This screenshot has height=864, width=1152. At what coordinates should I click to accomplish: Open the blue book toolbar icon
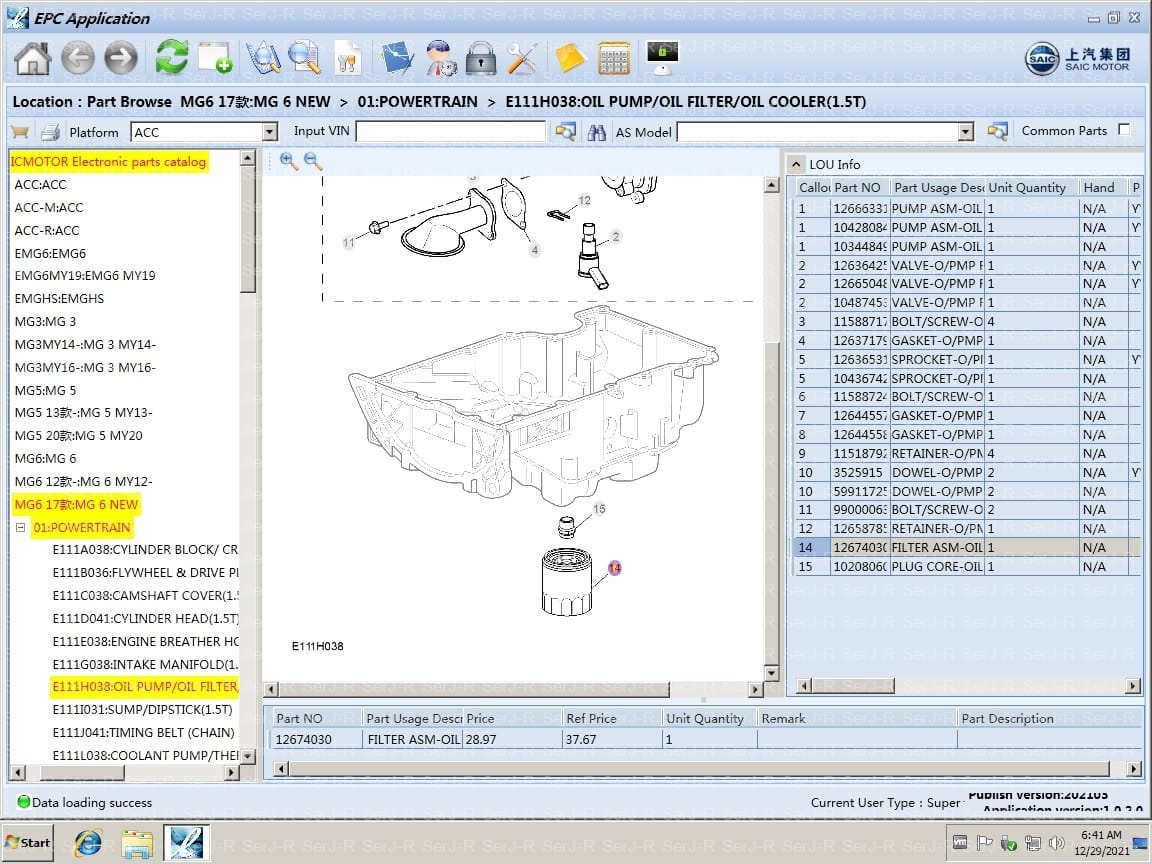[x=397, y=58]
